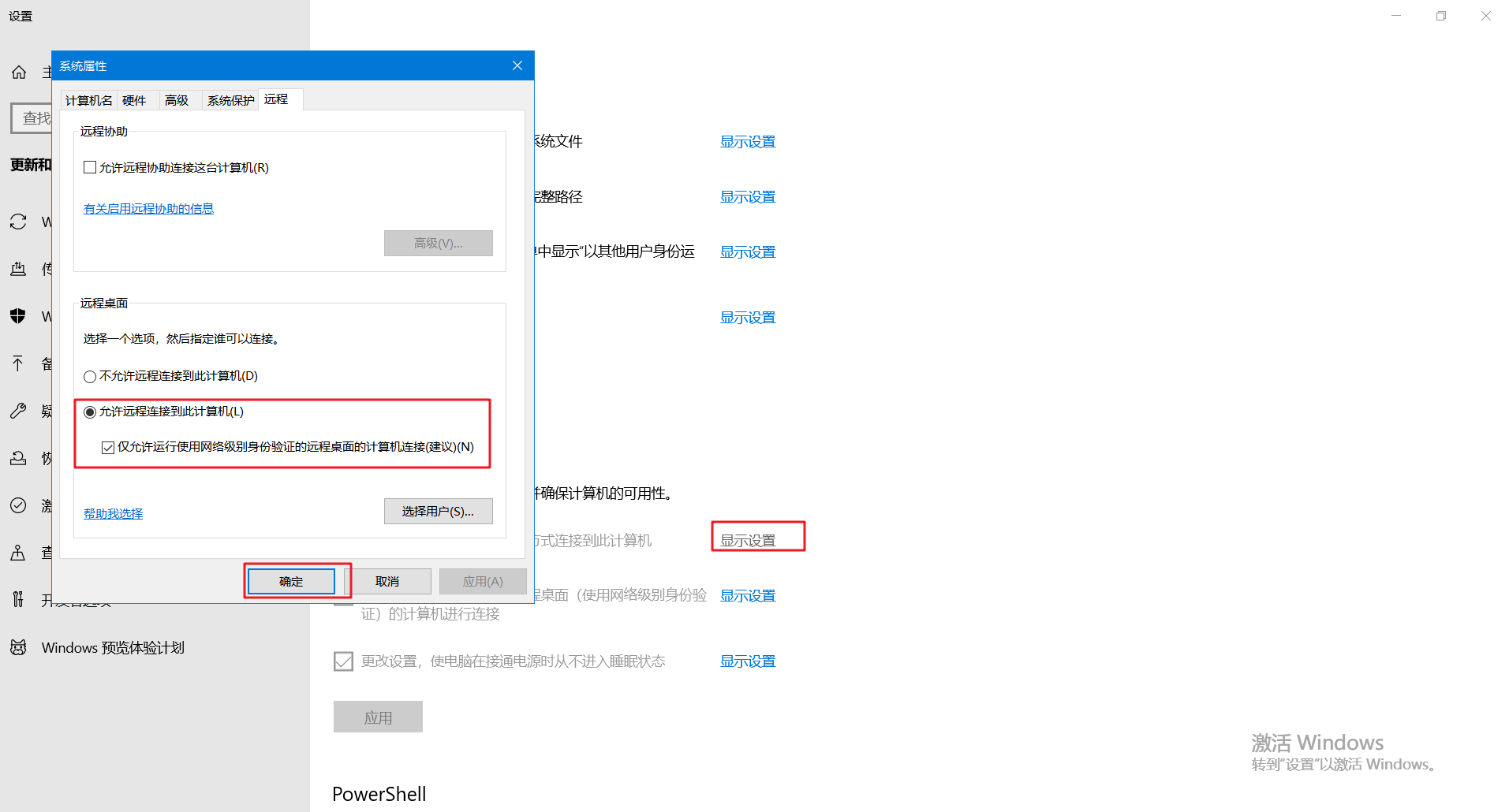Open Windows Security via the shield icon
The height and width of the screenshot is (812, 1509).
18,316
